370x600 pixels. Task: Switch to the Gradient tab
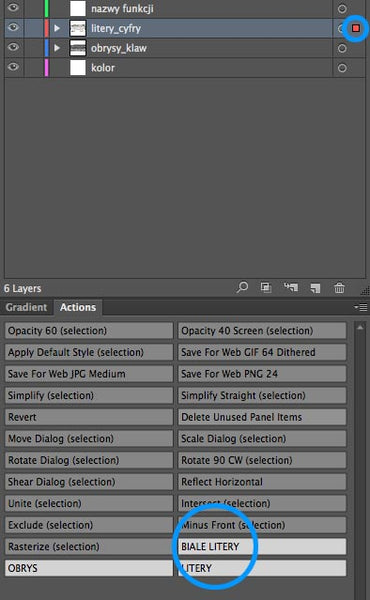tap(26, 307)
